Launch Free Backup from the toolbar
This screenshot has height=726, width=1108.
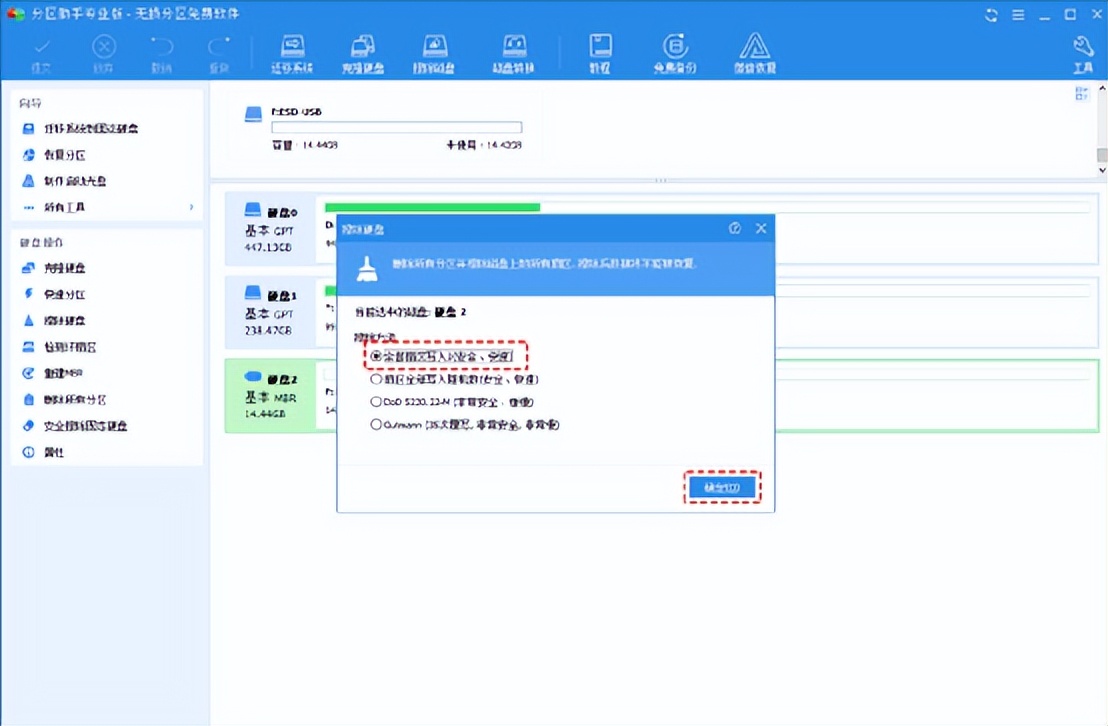(675, 50)
